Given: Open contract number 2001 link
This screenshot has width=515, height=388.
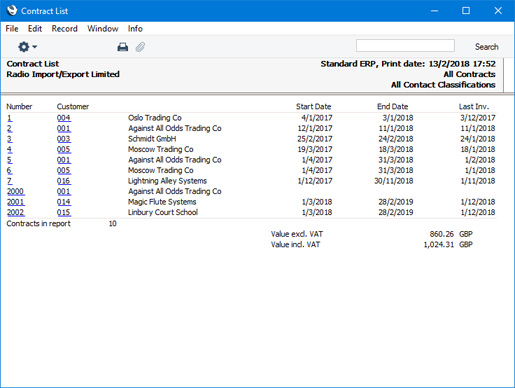Looking at the screenshot, I should [16, 202].
